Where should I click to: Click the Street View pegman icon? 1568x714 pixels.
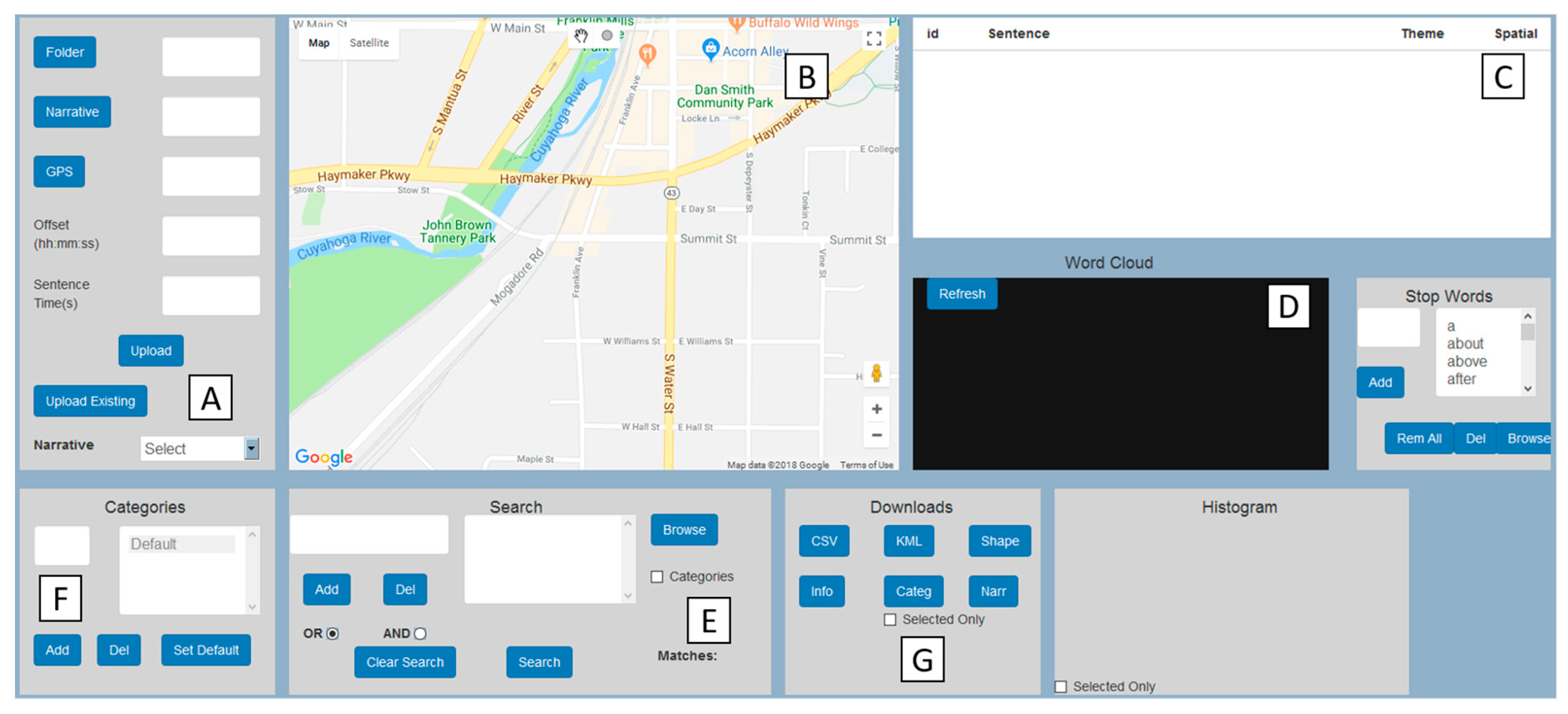point(876,373)
